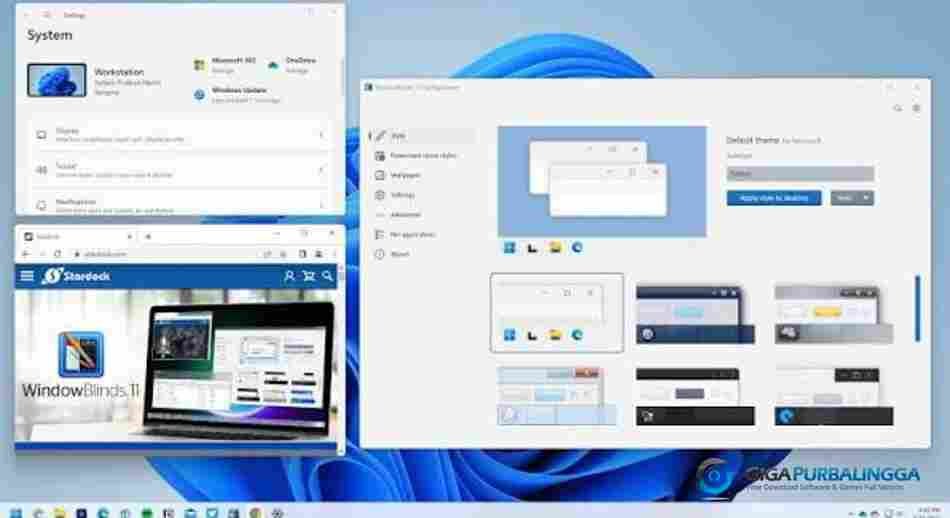Click the browser back button
The image size is (950, 518).
click(x=25, y=254)
